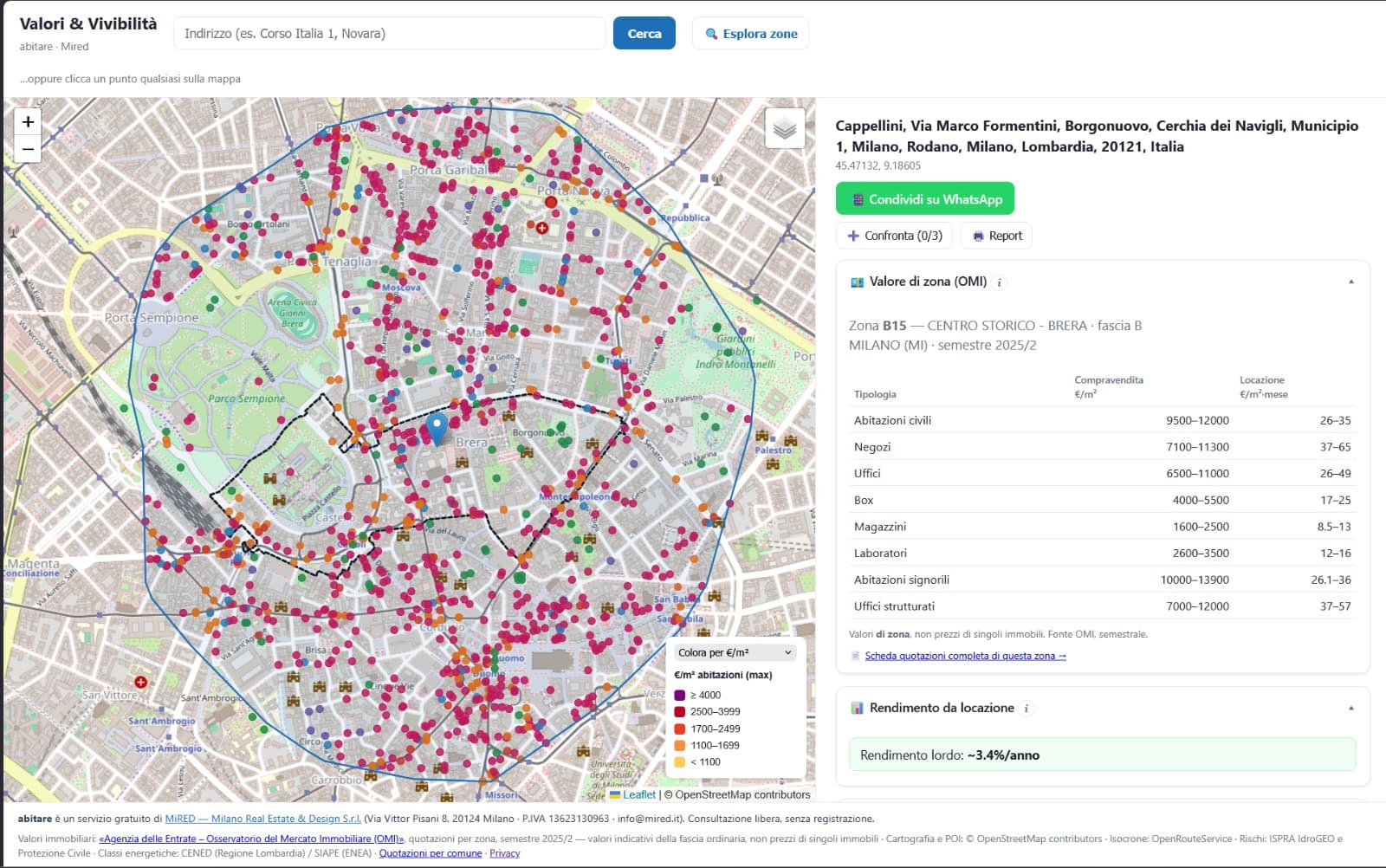Click the 1700–2499 legend swatch
The height and width of the screenshot is (868, 1386).
coord(680,729)
